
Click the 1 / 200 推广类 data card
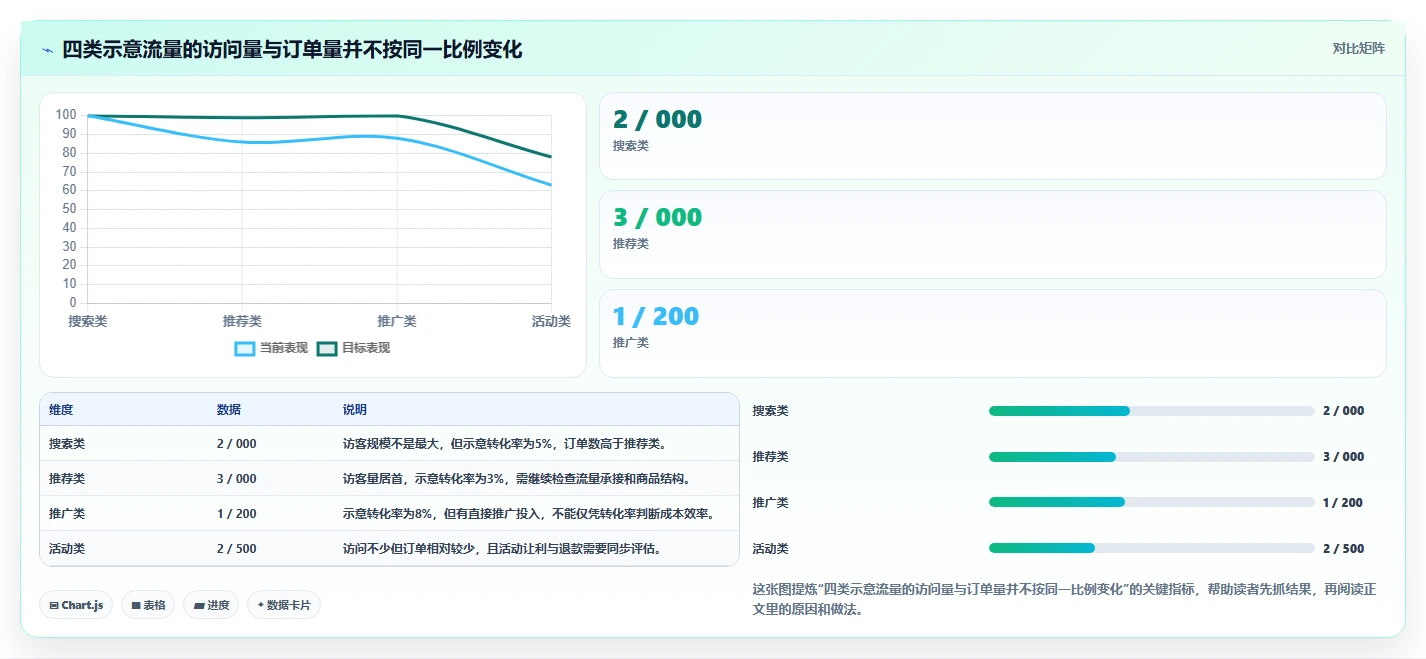[992, 333]
